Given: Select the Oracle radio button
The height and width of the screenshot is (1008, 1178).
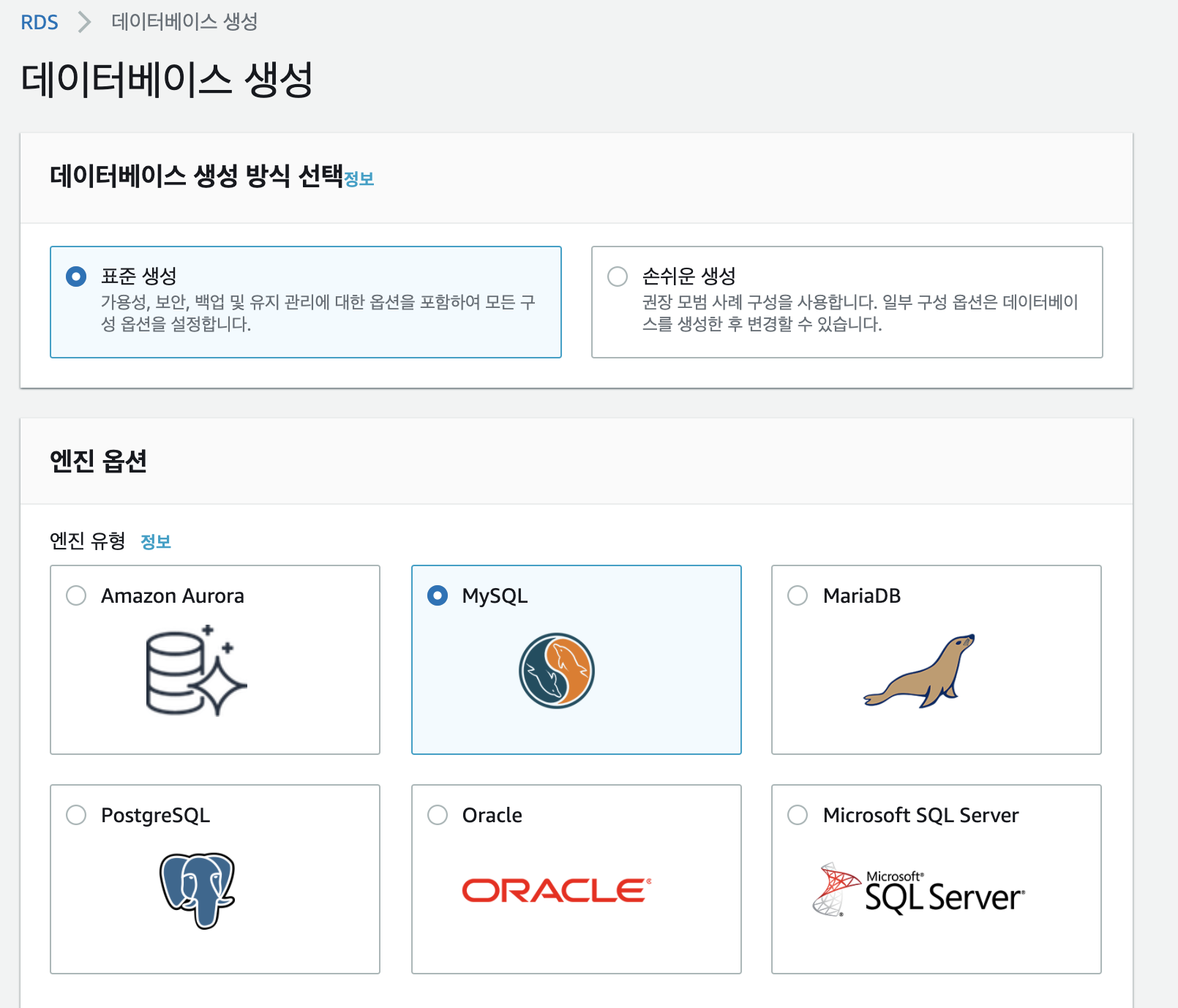Looking at the screenshot, I should [438, 815].
